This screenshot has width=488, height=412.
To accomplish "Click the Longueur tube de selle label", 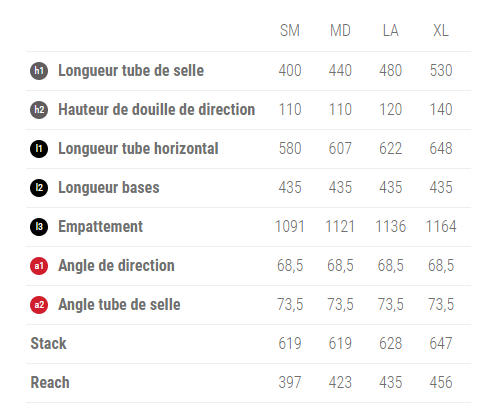I will click(131, 71).
